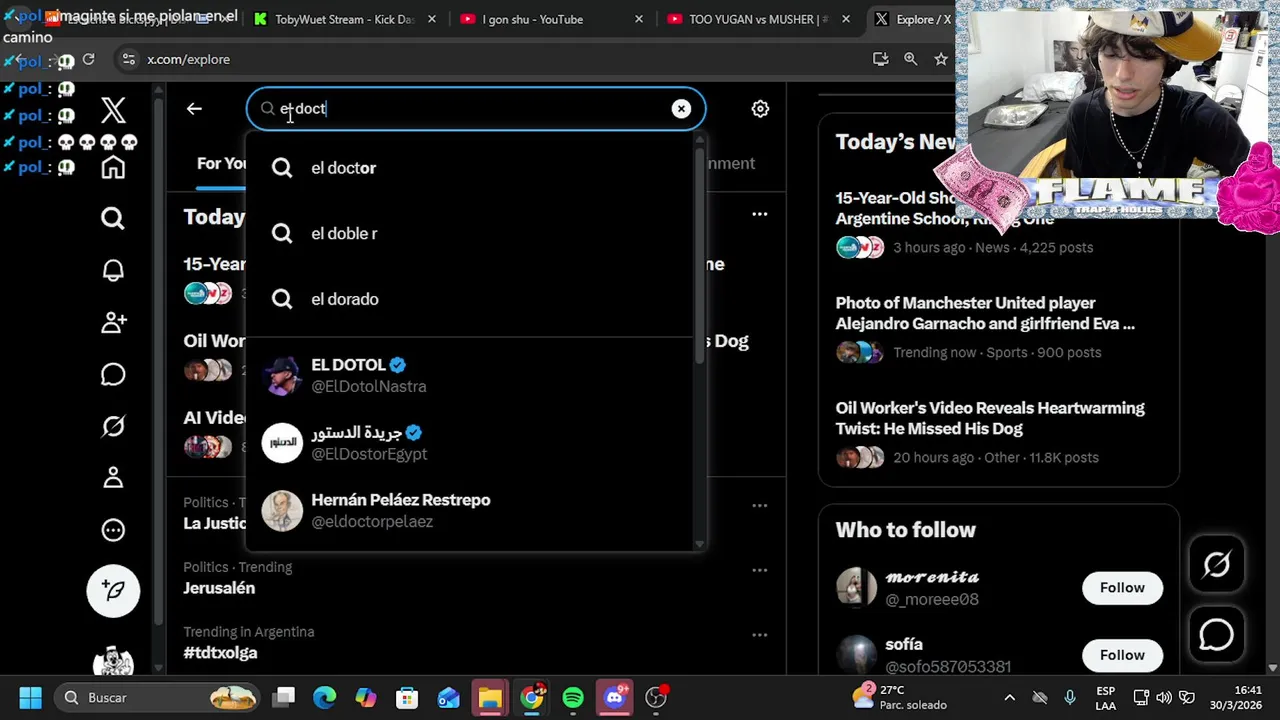Open more options for Jerusalén trend
This screenshot has height=720, width=1280.
point(760,570)
